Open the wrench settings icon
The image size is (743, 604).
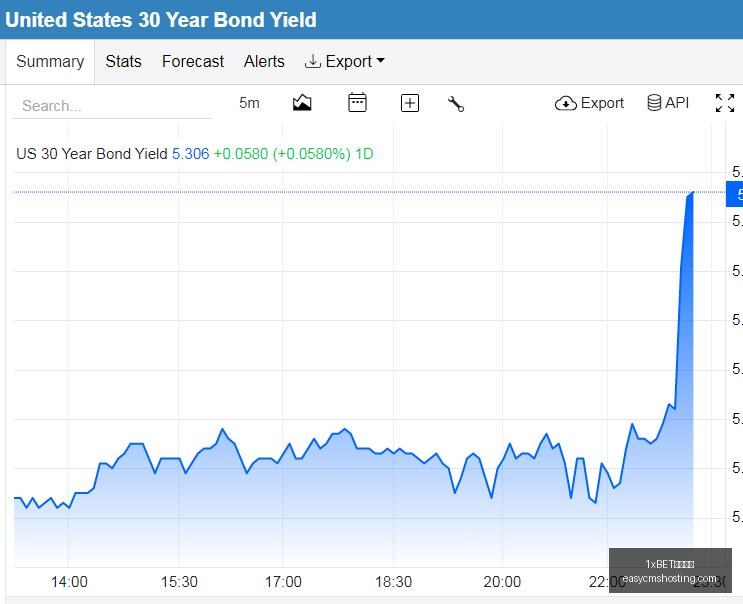[456, 103]
